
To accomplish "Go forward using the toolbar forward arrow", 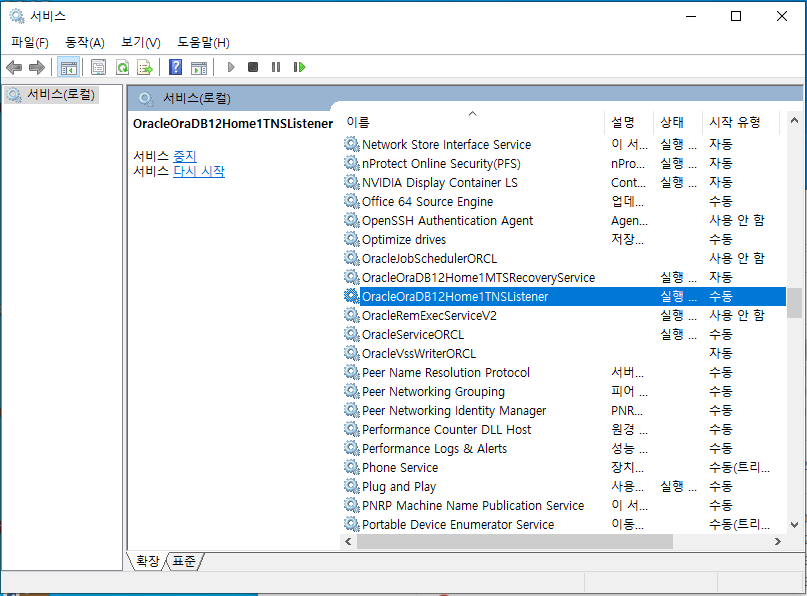I will point(37,67).
